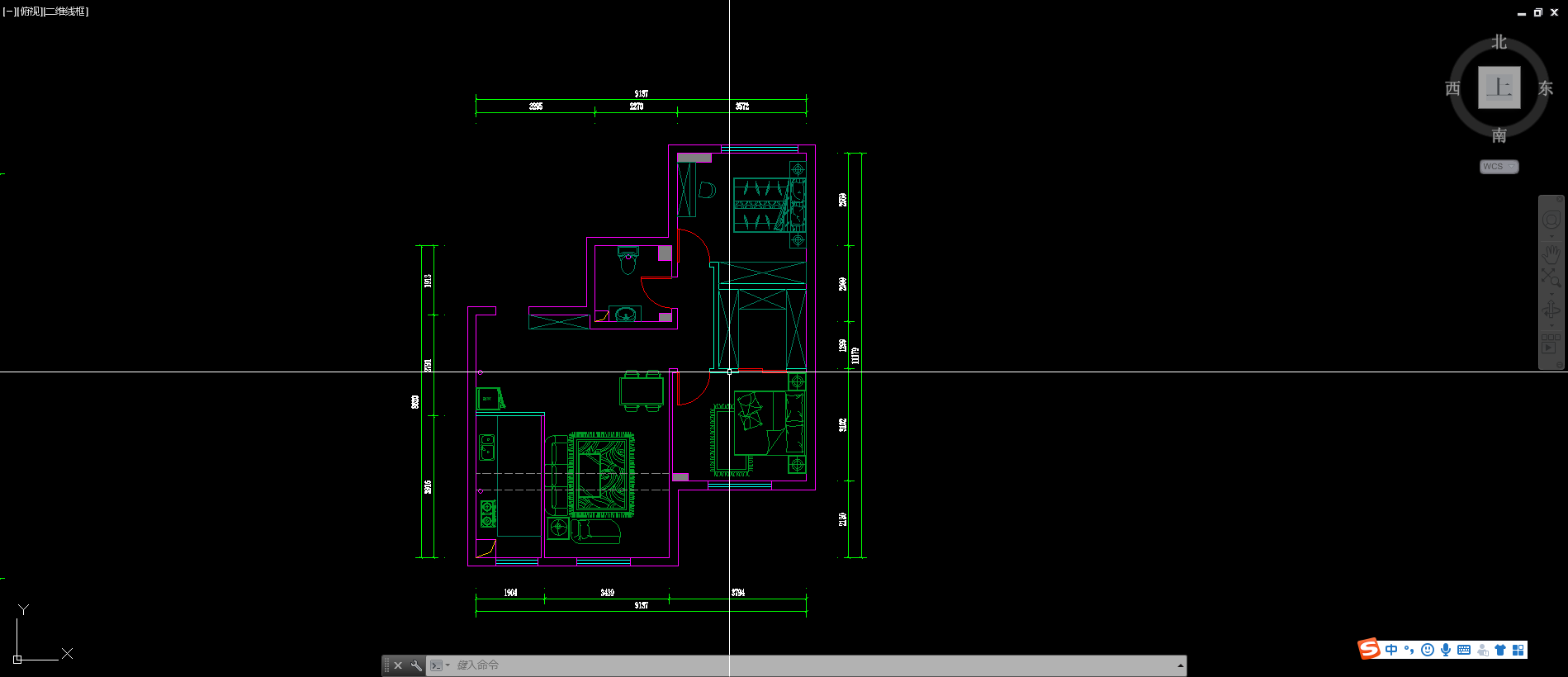Grab the command line drag grip handle
1568x677 pixels.
pos(386,665)
